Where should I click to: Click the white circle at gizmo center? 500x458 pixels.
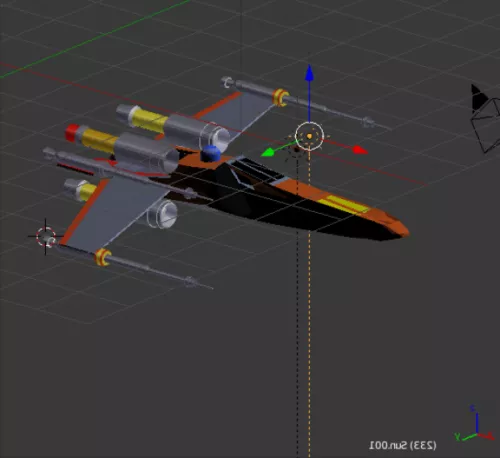309,136
